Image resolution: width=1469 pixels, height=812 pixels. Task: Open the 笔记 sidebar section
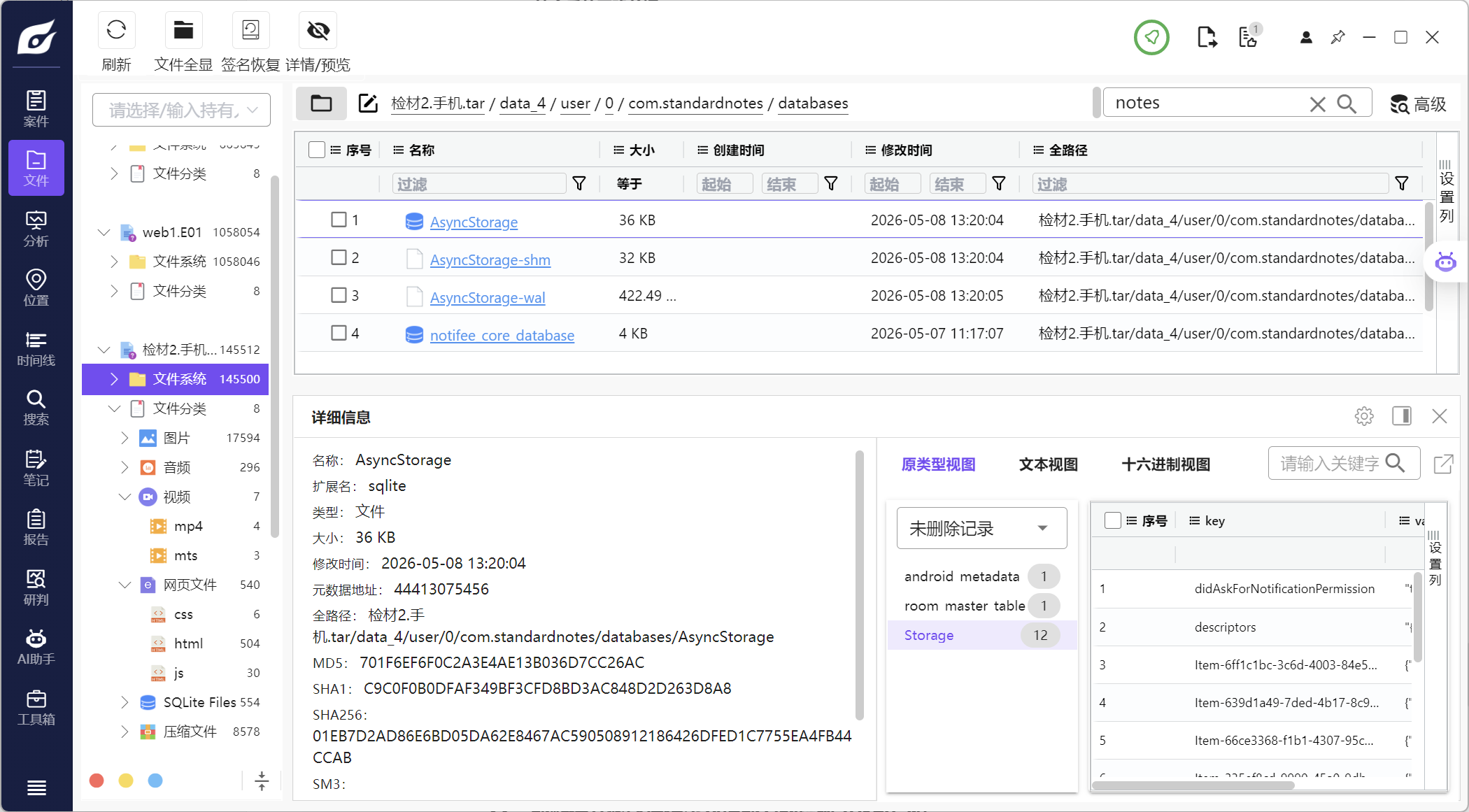click(x=36, y=468)
